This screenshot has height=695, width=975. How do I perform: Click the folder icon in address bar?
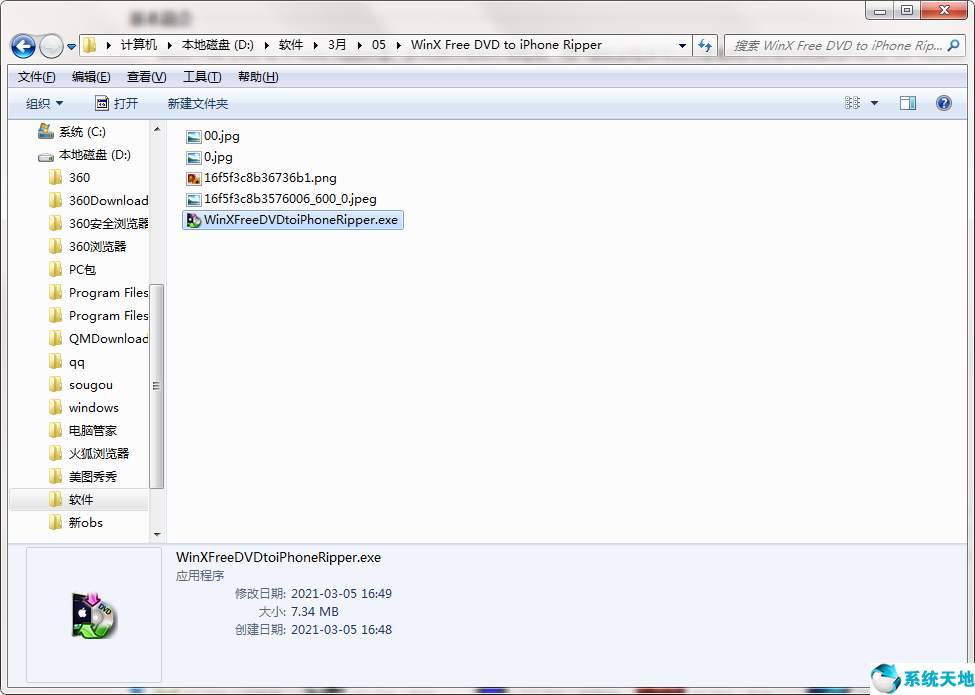click(90, 45)
